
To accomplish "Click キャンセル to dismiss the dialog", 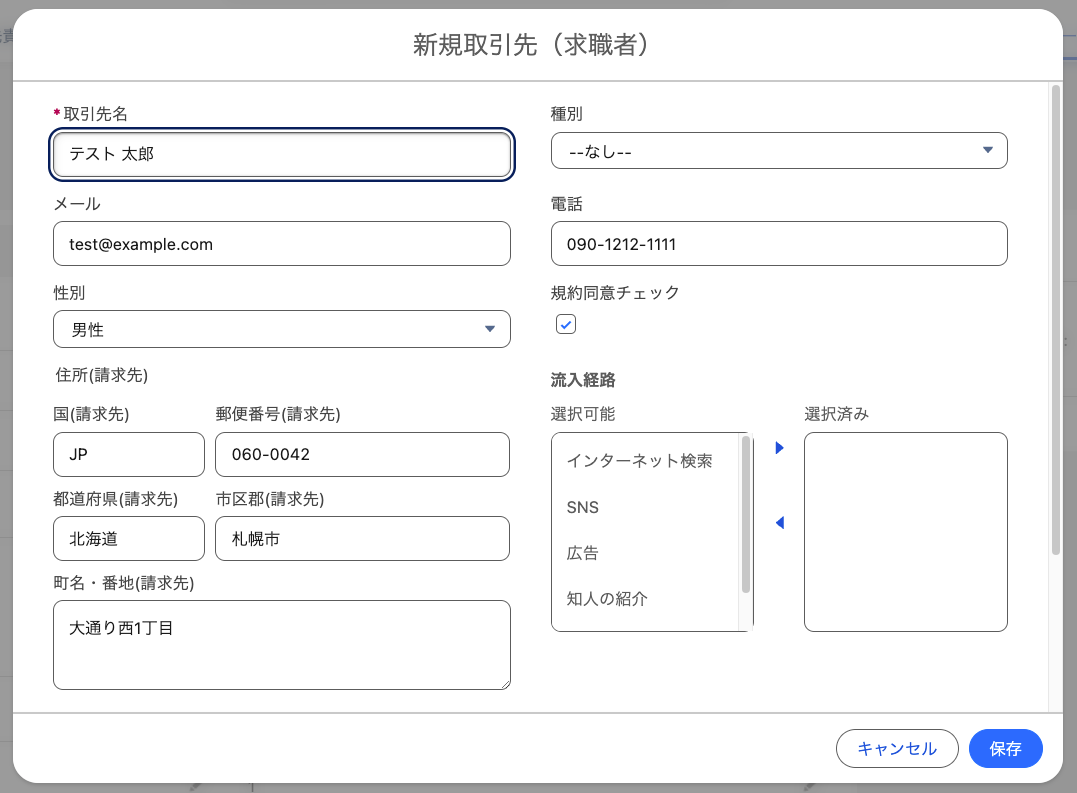I will (x=897, y=748).
